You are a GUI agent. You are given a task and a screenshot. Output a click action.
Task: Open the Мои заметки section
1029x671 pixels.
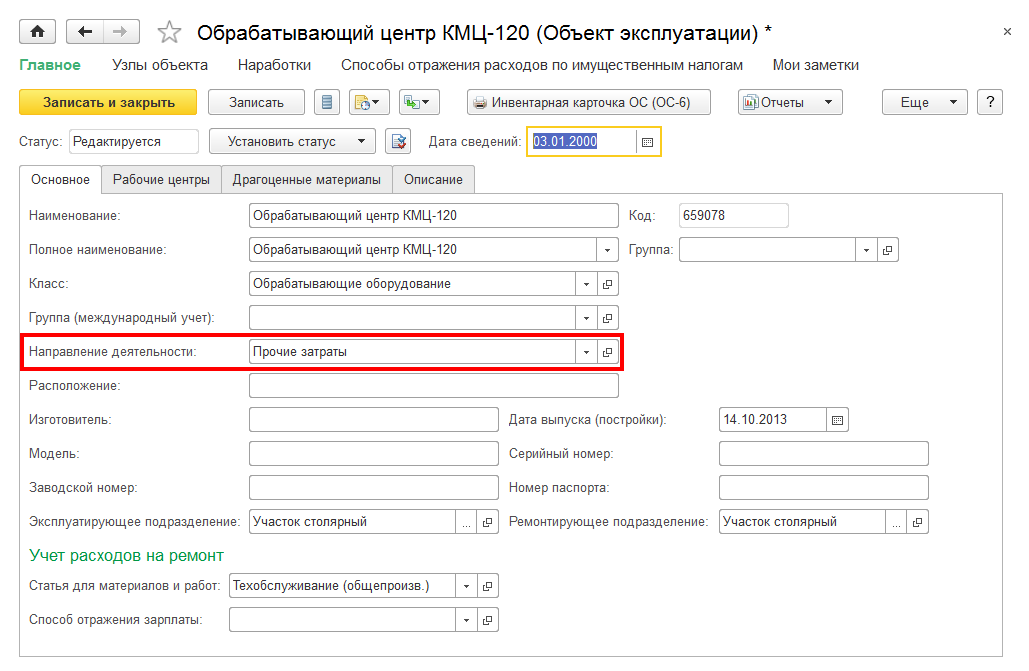pyautogui.click(x=815, y=65)
